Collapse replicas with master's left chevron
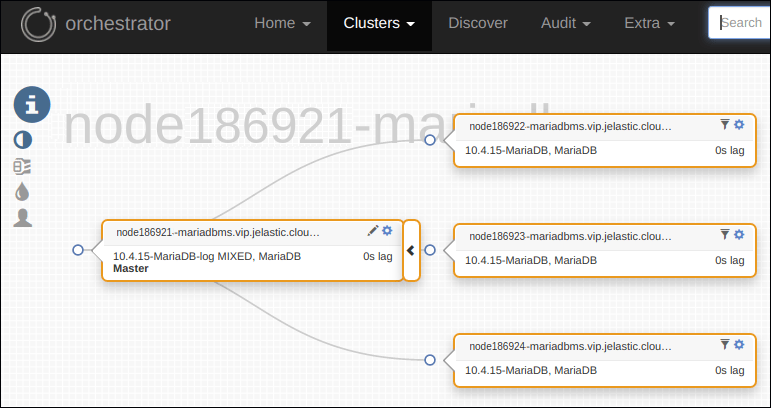The width and height of the screenshot is (771, 408). click(x=411, y=250)
